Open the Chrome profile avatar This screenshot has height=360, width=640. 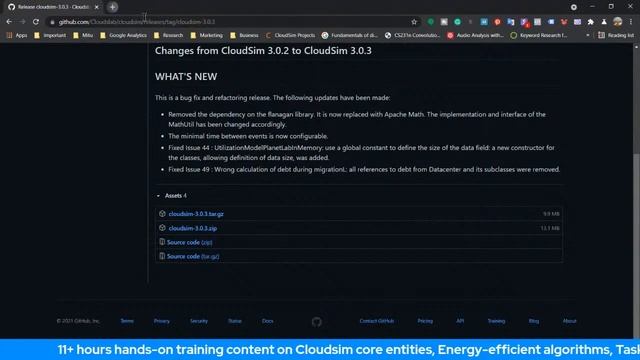point(618,22)
